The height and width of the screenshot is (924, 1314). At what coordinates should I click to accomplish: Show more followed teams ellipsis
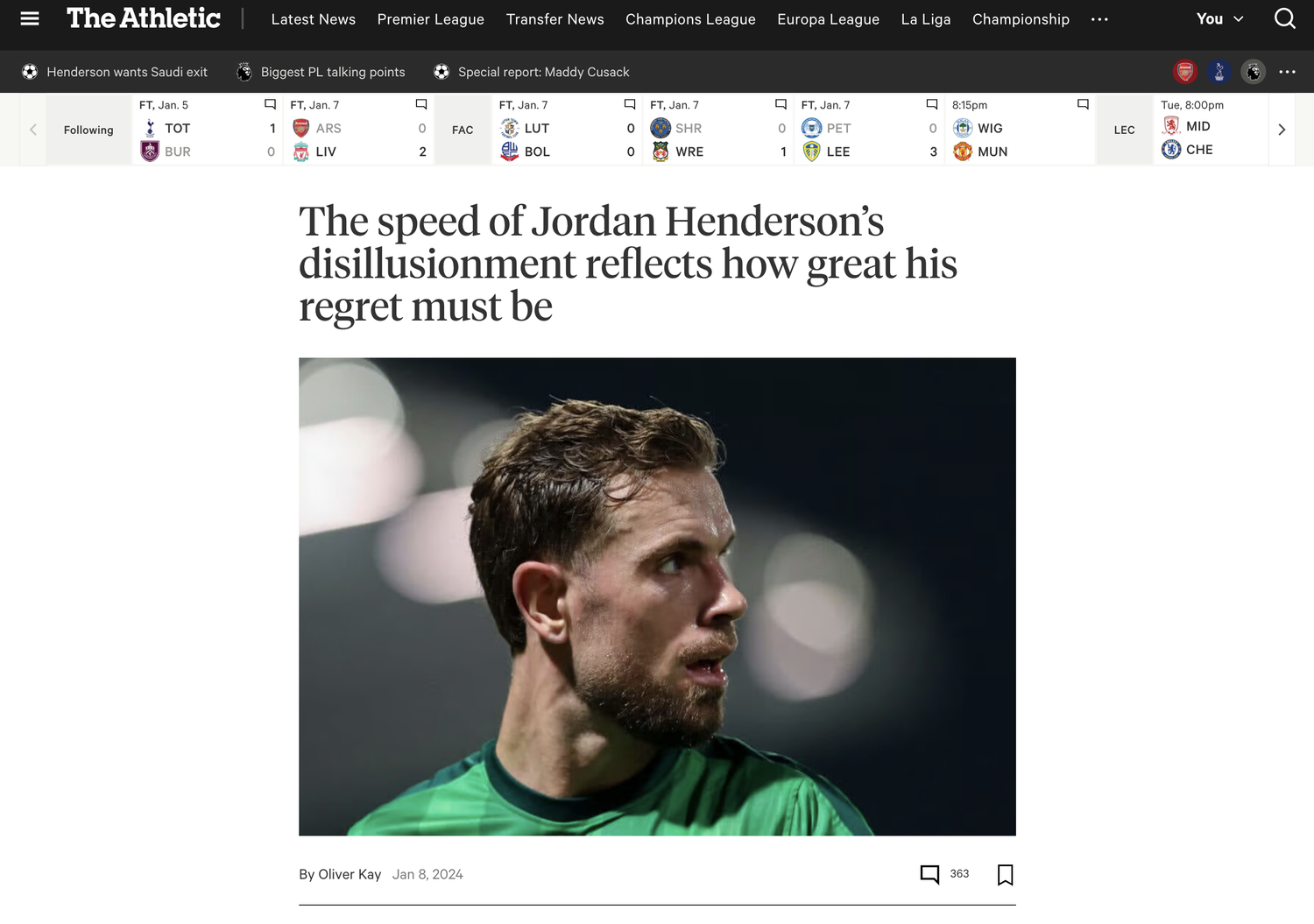1287,72
